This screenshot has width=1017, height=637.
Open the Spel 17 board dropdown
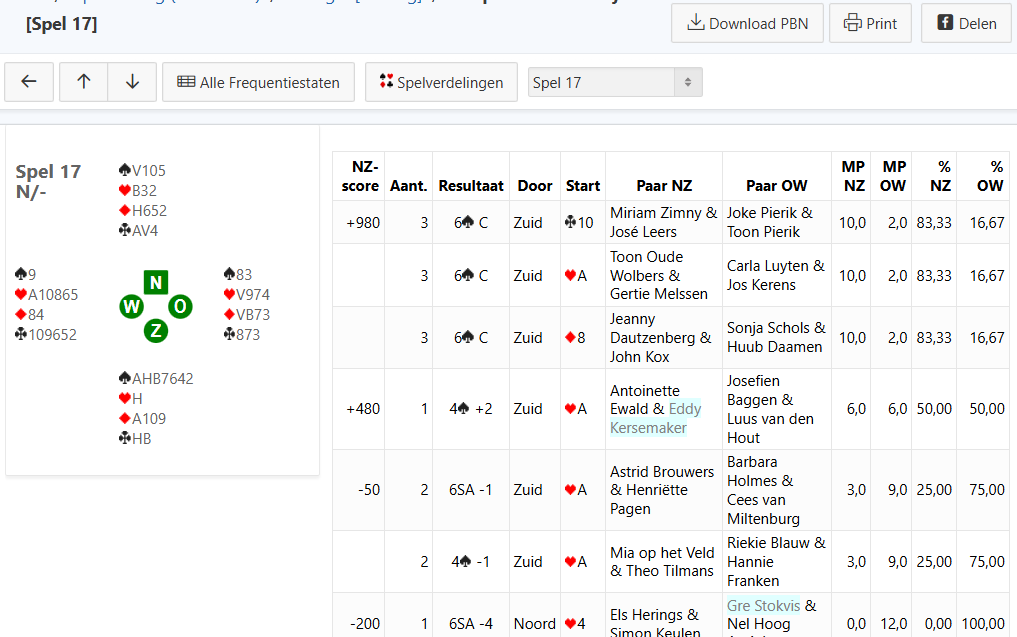(x=615, y=82)
